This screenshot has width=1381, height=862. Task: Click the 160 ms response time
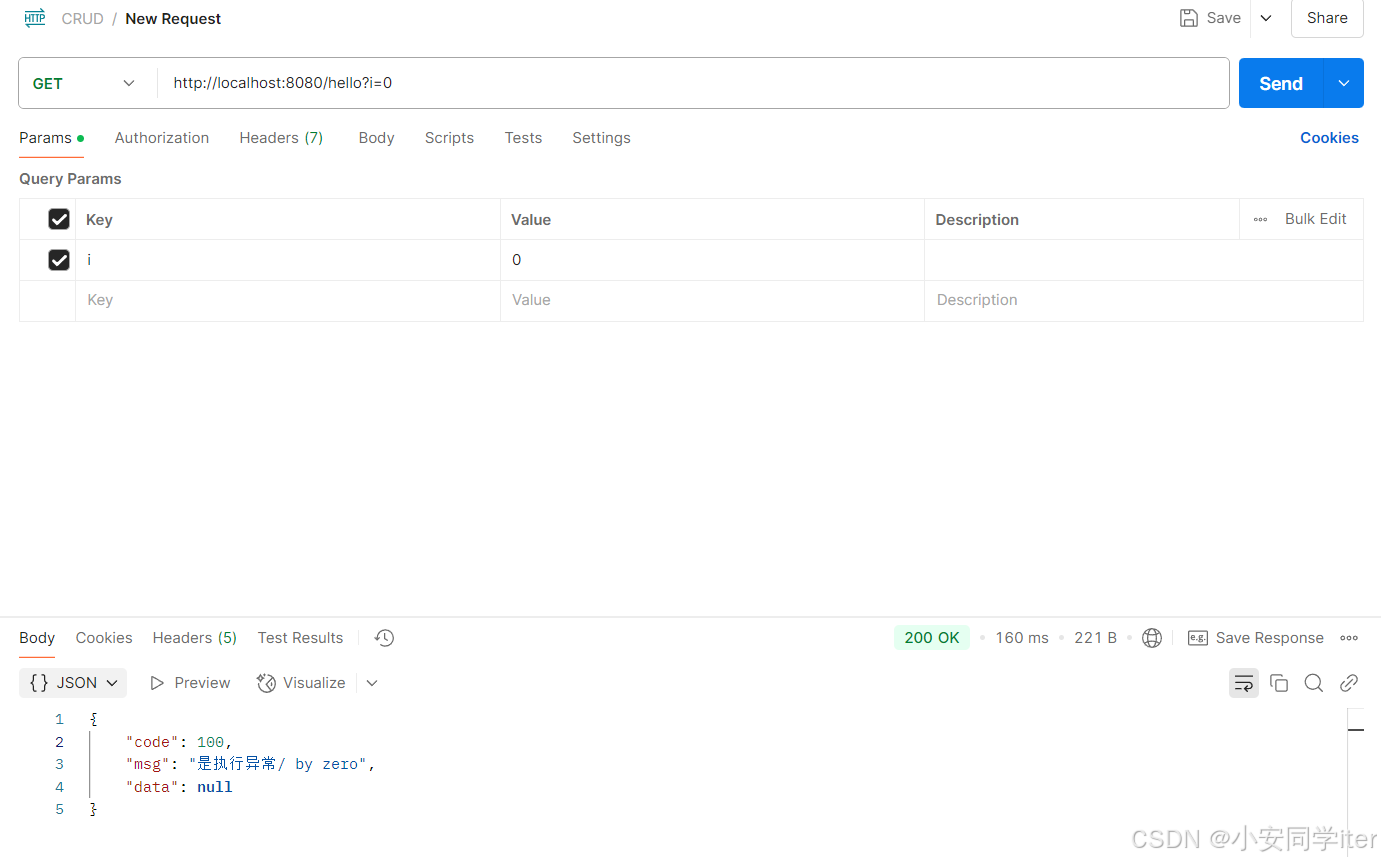(1022, 638)
